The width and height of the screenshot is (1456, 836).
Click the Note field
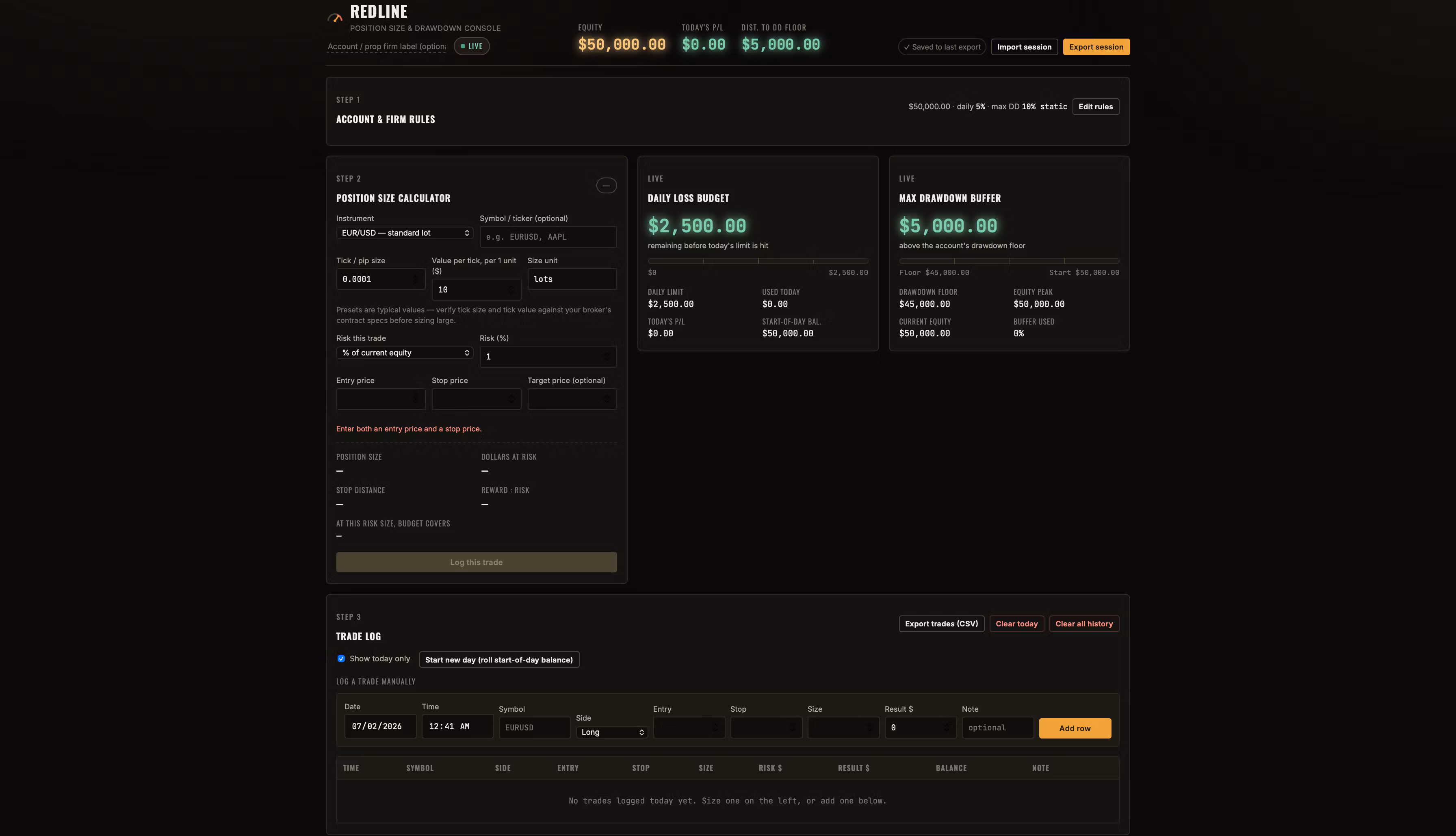click(x=998, y=728)
